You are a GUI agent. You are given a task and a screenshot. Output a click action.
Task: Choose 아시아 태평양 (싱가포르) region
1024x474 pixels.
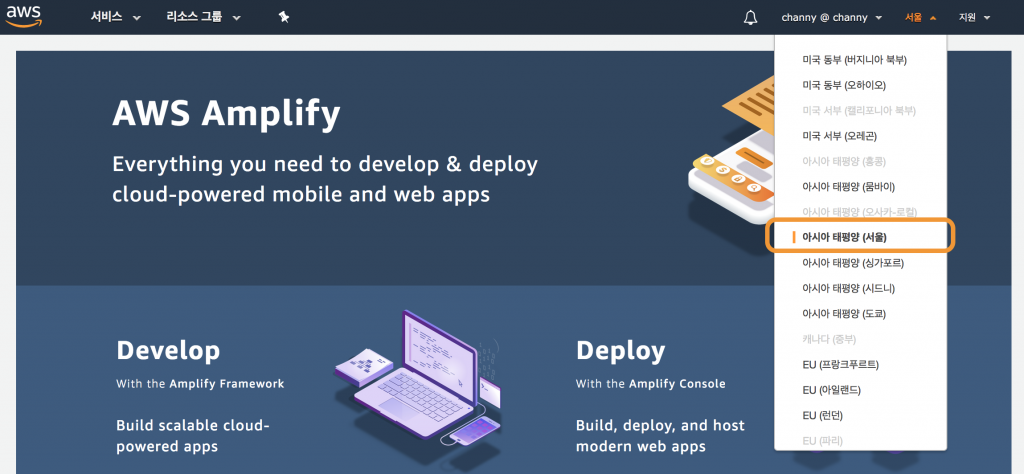(x=853, y=262)
